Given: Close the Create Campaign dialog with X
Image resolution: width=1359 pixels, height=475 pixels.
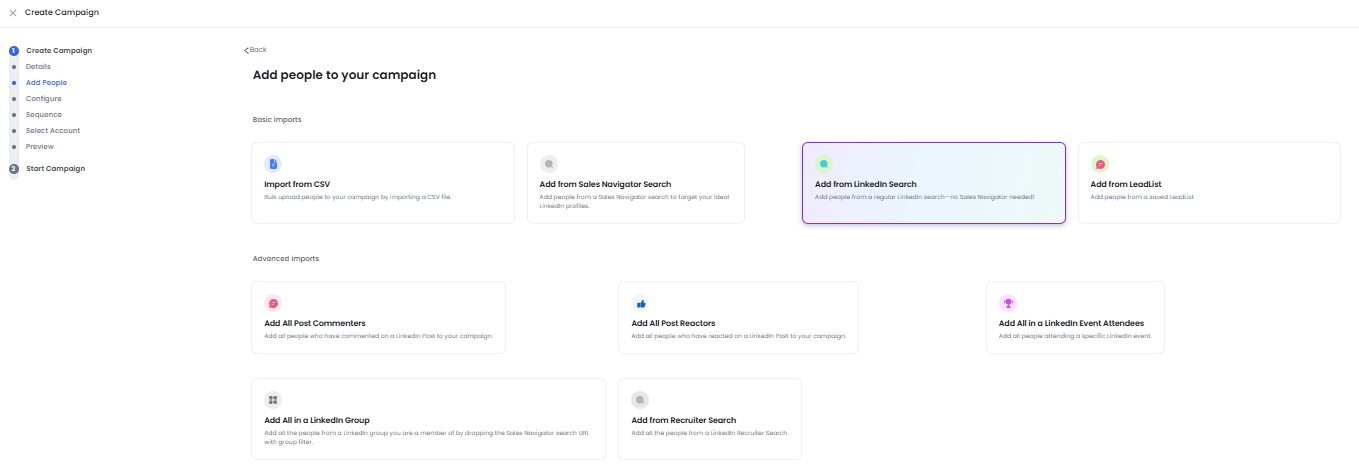Looking at the screenshot, I should [x=13, y=12].
